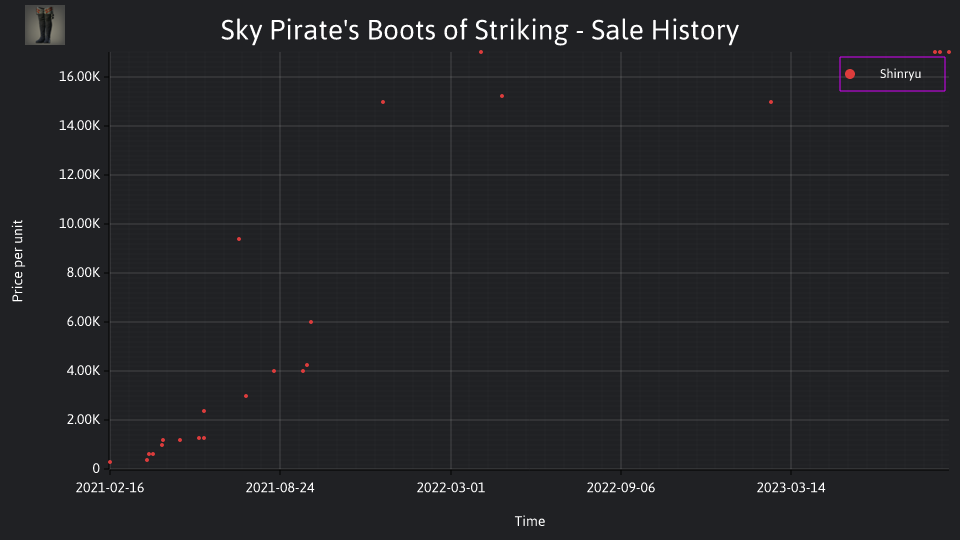960x540 pixels.
Task: Select the data point just above 15K in 2022
Action: [502, 96]
